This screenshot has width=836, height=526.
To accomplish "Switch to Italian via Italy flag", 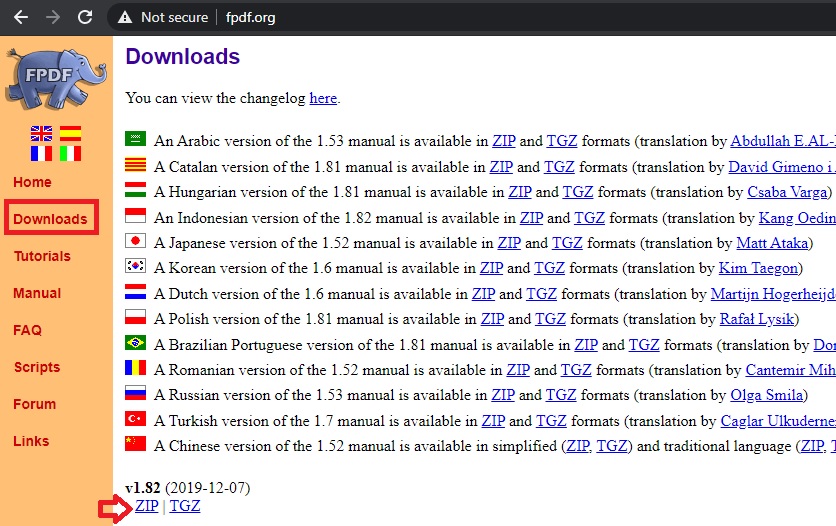I will [x=70, y=153].
